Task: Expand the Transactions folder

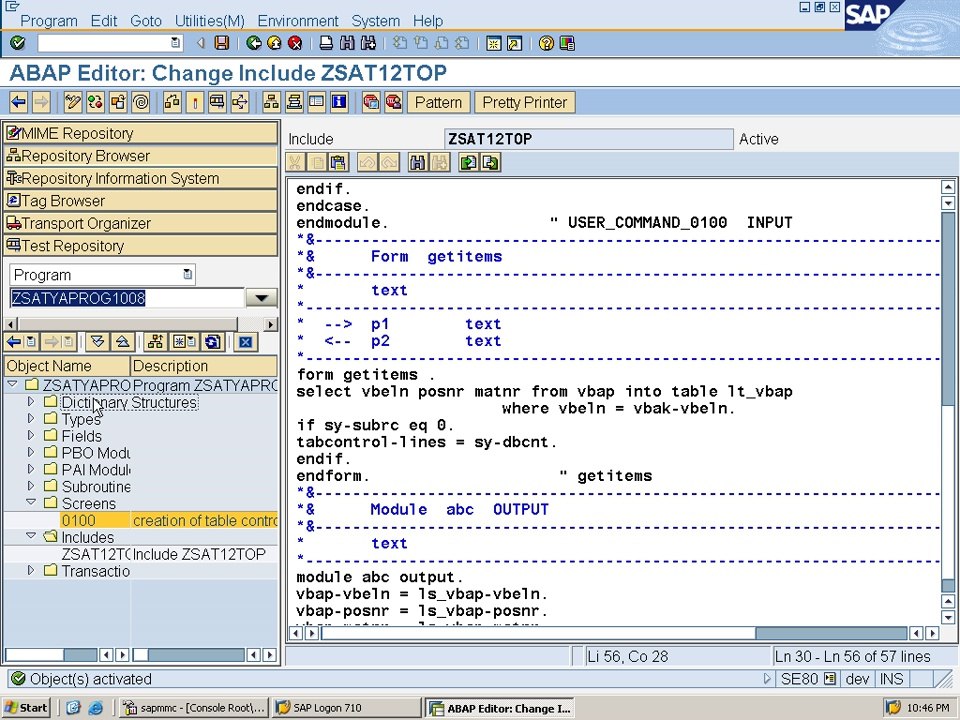Action: 31,571
